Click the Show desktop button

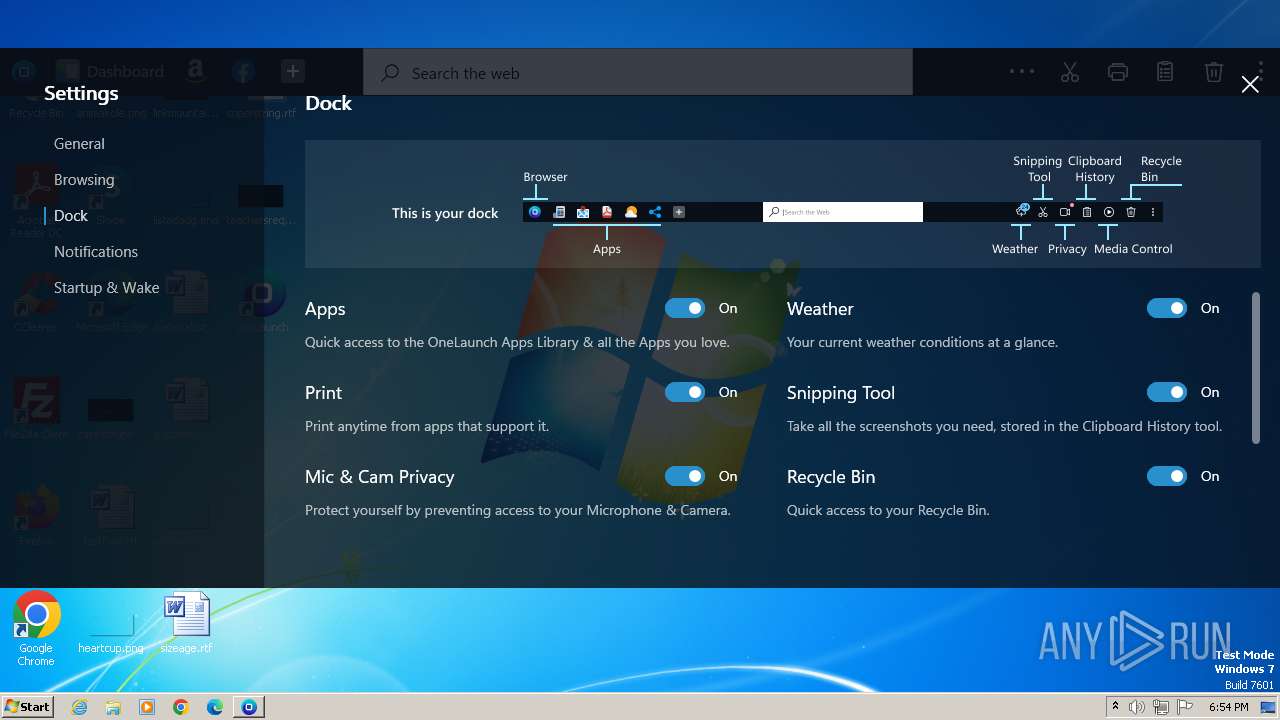pos(1270,707)
